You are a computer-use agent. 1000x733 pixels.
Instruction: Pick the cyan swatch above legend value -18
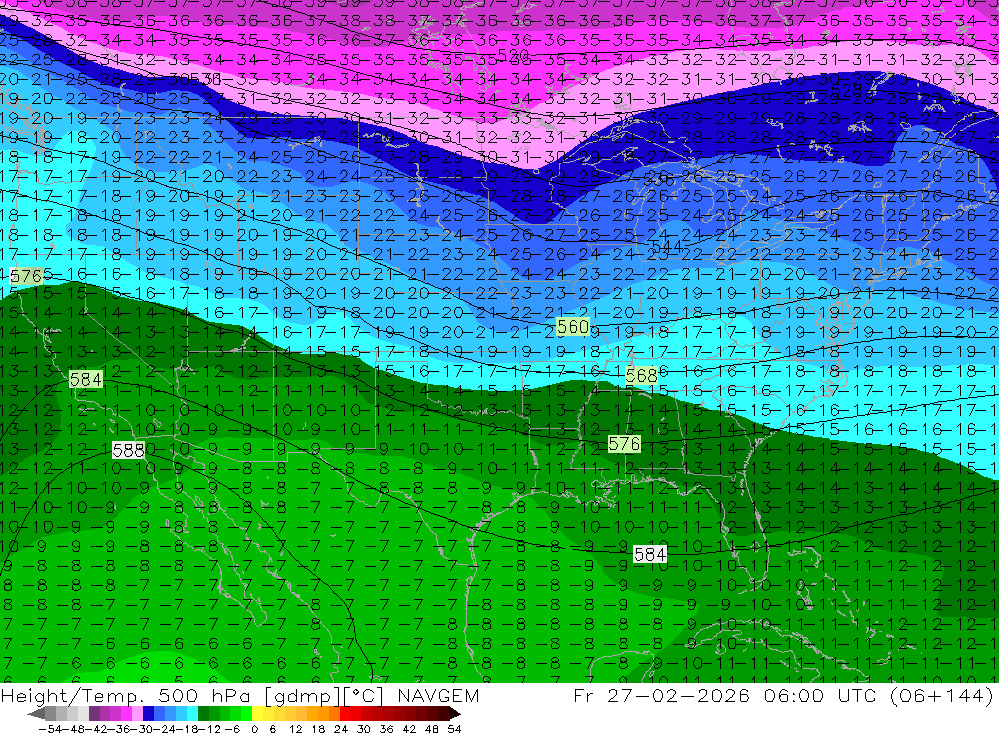coord(192,714)
